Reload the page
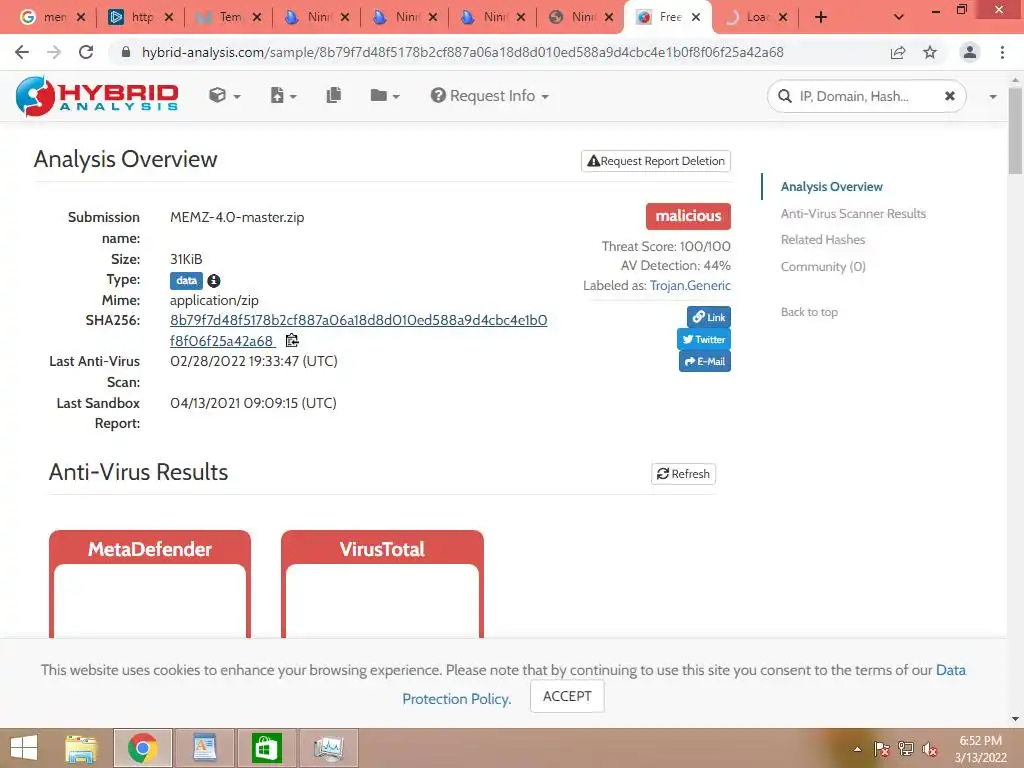Screen dimensions: 1024x768 pos(86,52)
